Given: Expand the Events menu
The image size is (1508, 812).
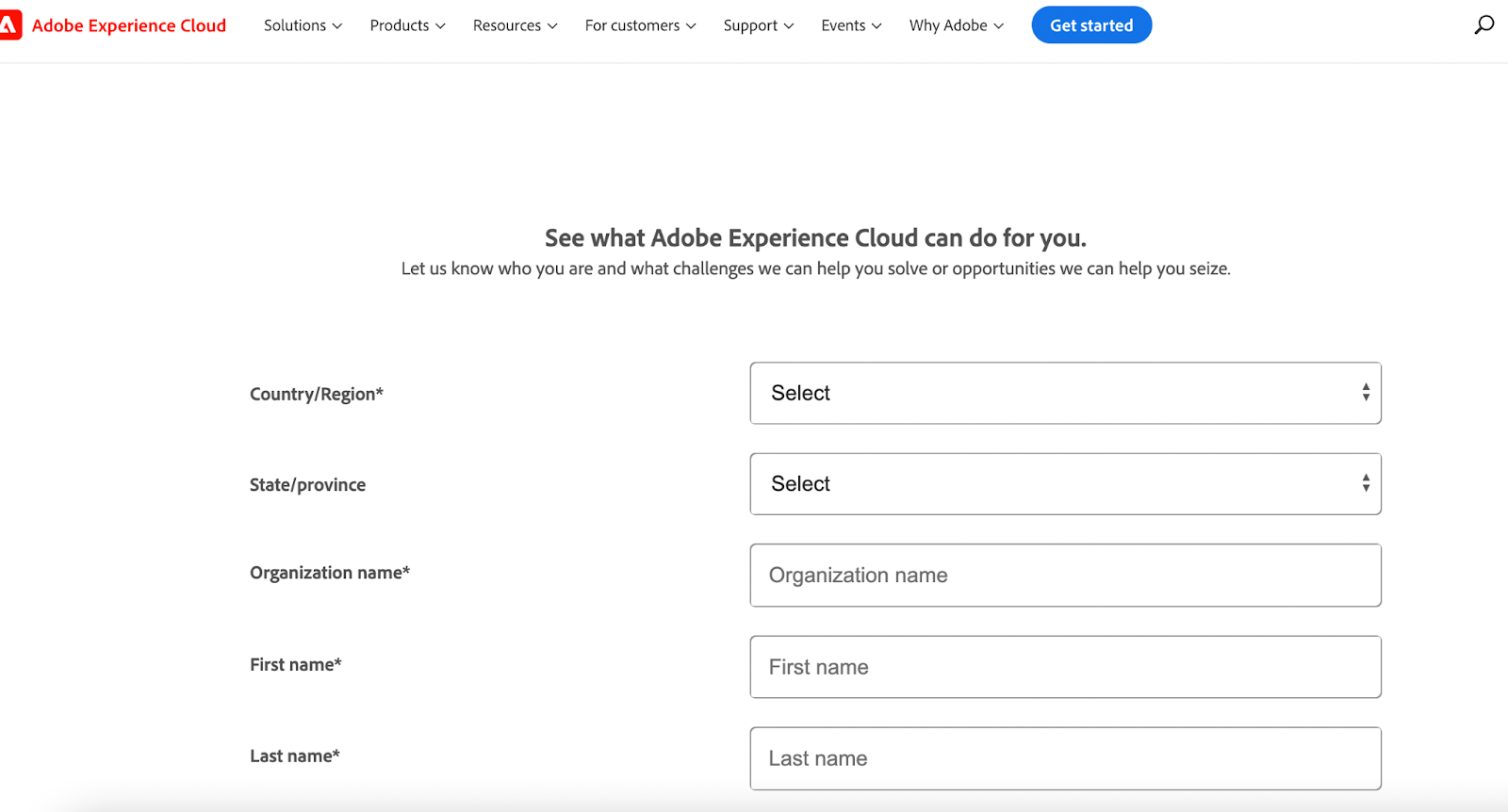Looking at the screenshot, I should [851, 25].
